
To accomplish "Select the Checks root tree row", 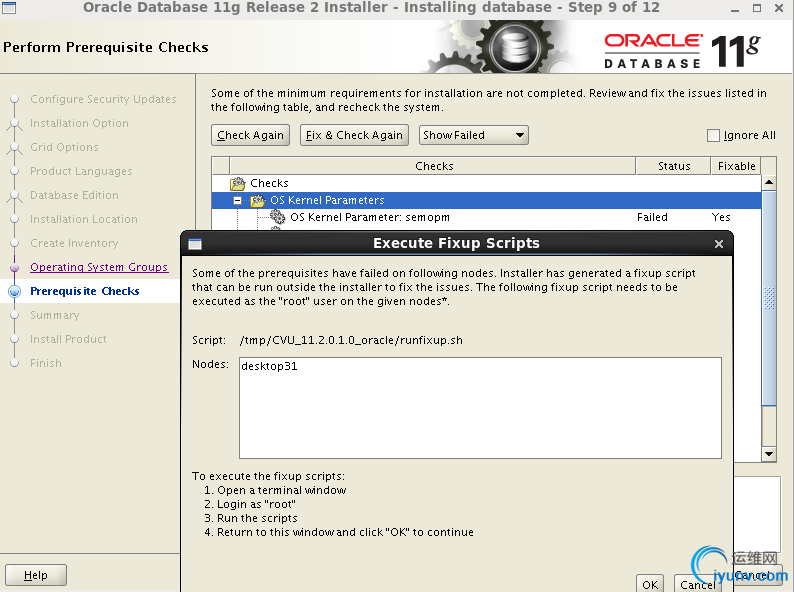I will [x=486, y=183].
